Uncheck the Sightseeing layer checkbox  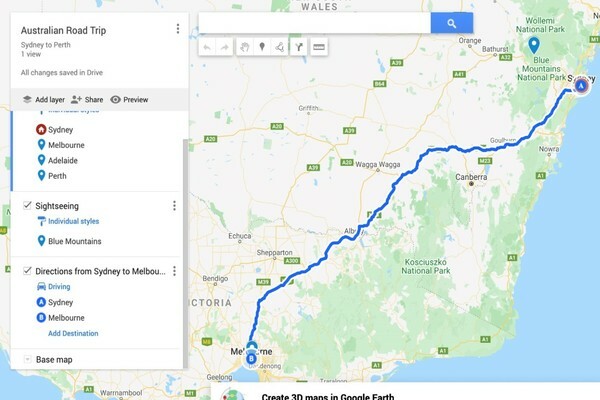pos(27,205)
